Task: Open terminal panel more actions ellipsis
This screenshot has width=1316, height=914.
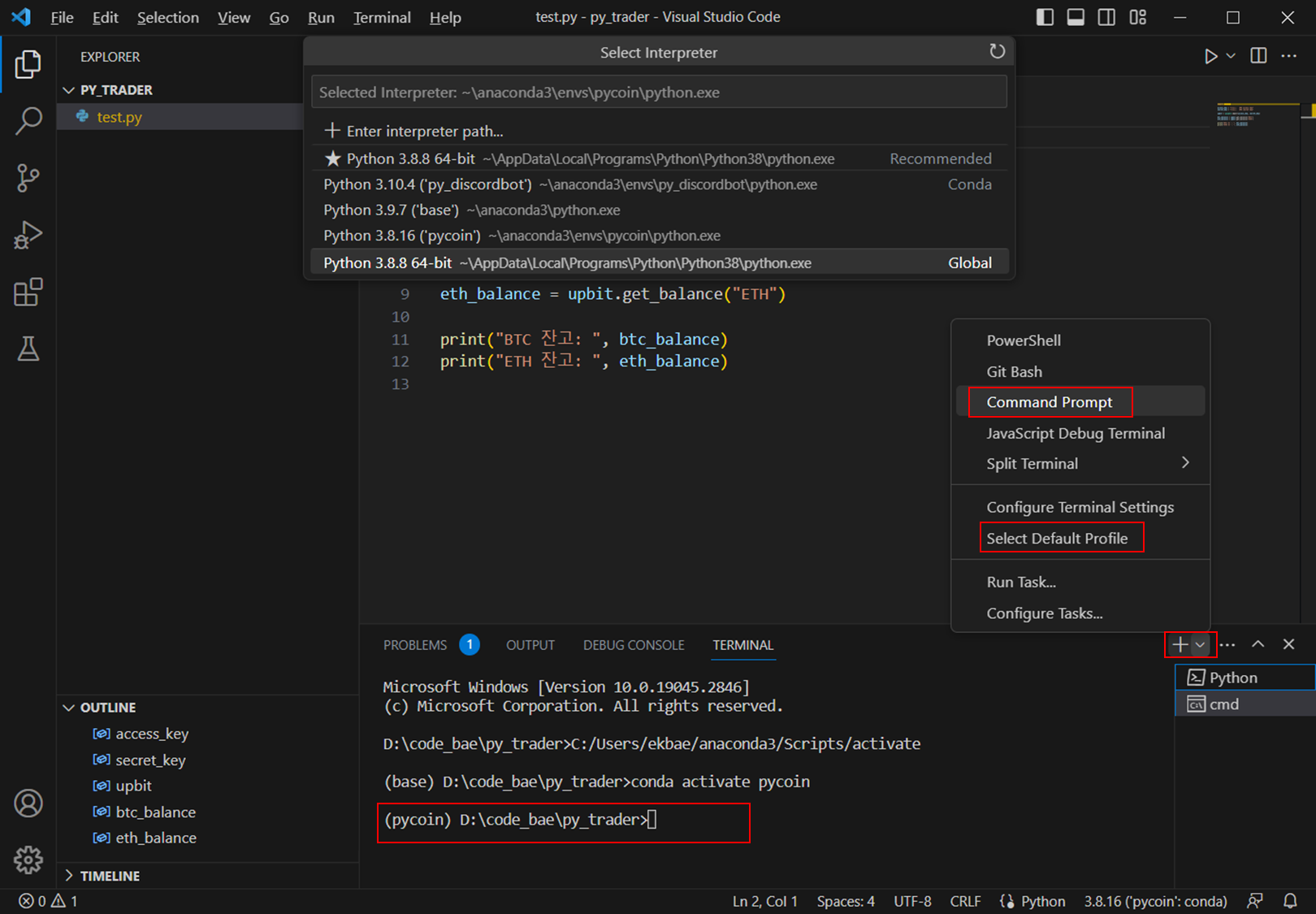Action: 1227,645
